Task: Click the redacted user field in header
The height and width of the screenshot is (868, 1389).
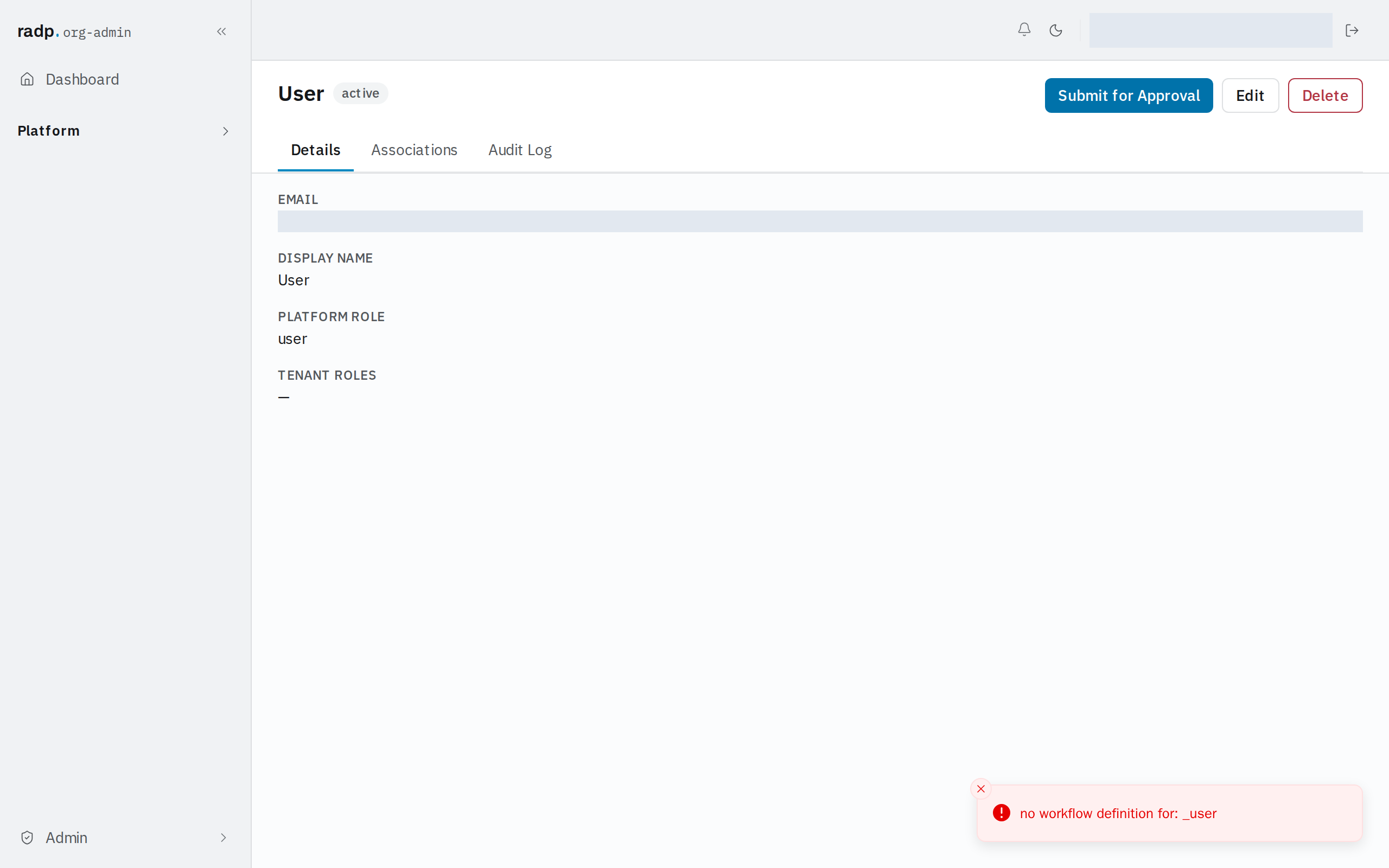Action: (x=1210, y=30)
